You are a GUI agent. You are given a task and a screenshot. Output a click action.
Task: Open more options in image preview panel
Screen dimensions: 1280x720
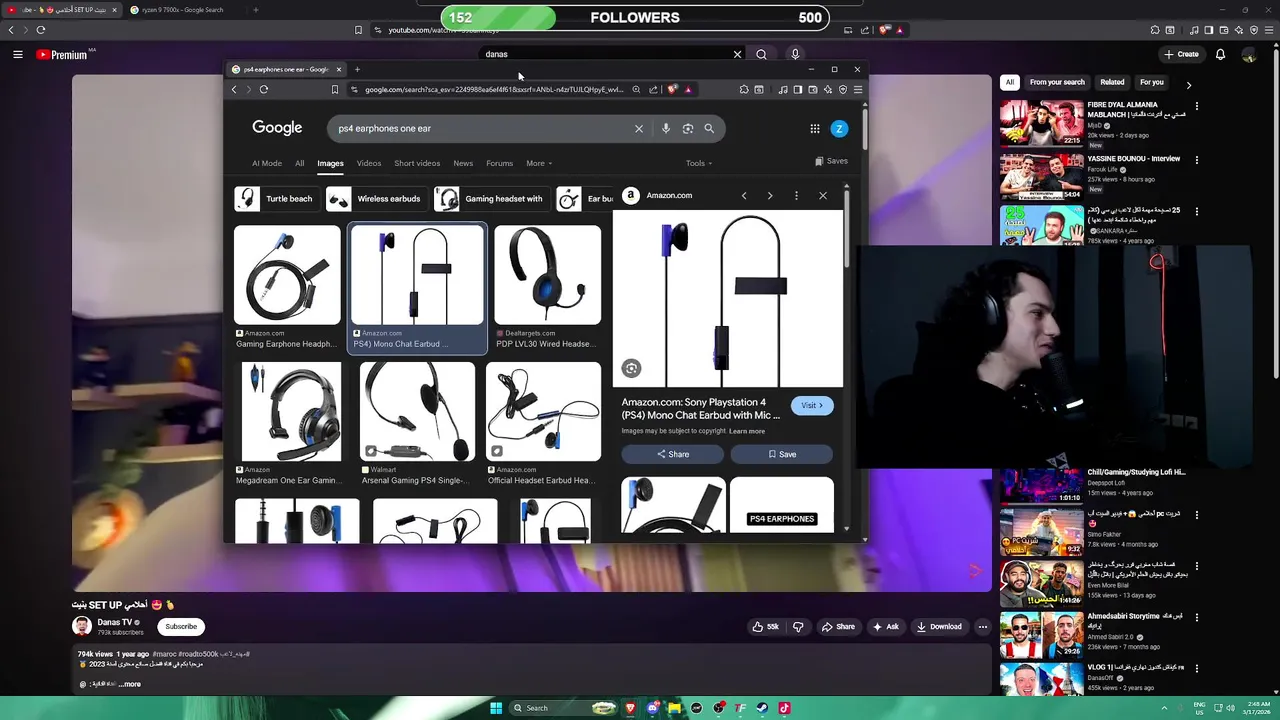[x=796, y=195]
